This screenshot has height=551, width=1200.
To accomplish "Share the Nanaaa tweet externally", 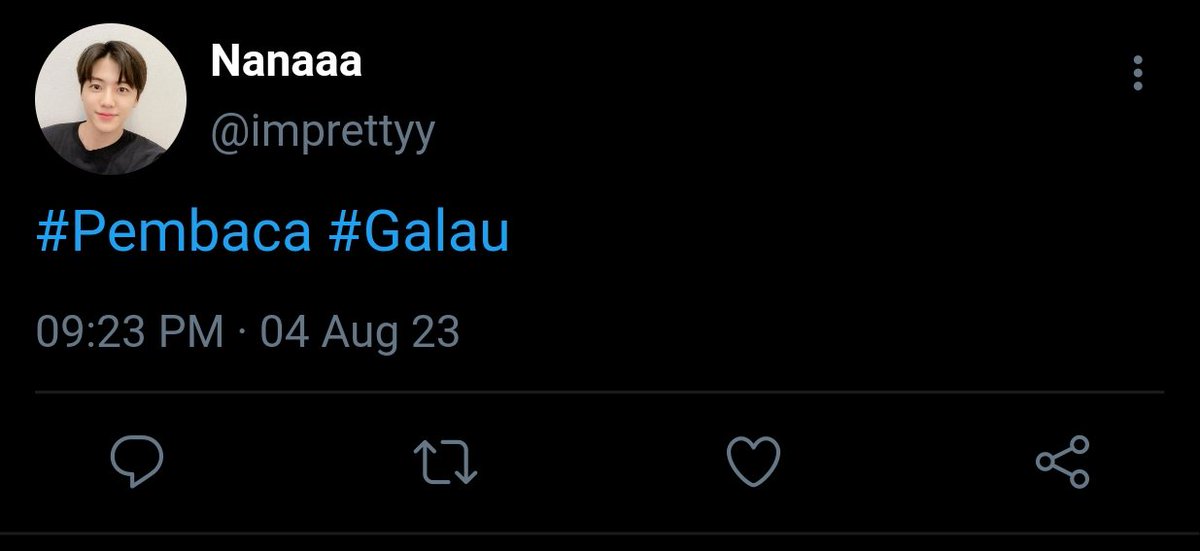I will (x=1062, y=462).
